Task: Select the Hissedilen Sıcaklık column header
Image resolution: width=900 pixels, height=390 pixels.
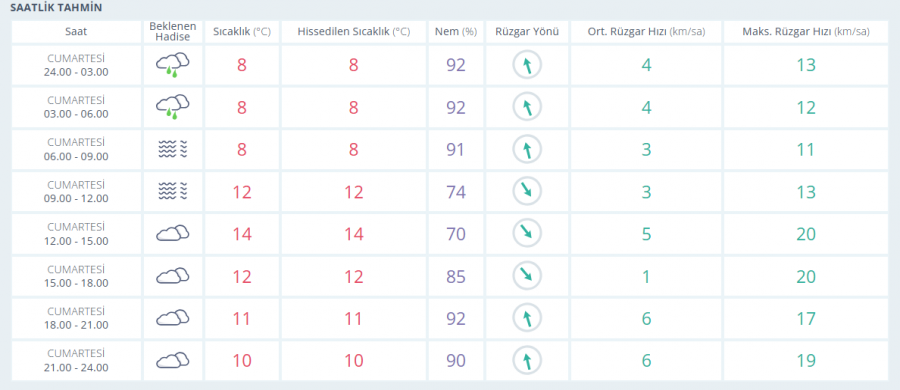Action: pos(354,32)
